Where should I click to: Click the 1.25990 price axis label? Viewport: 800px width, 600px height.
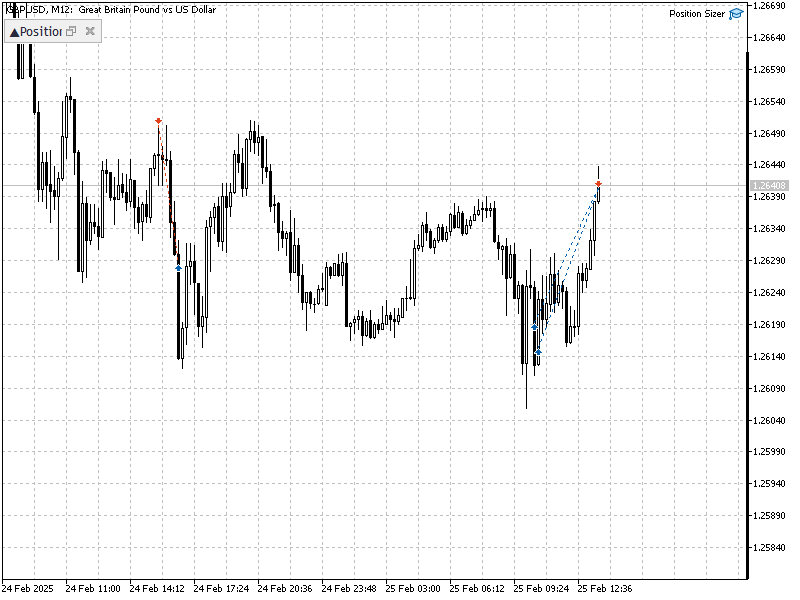coord(769,452)
